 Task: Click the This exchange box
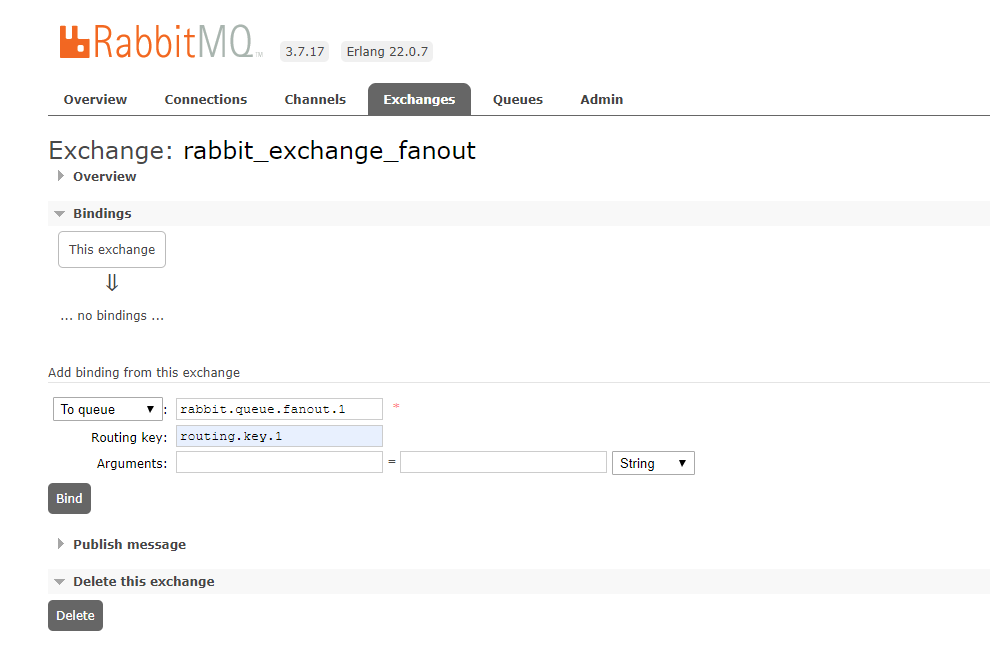pos(112,249)
